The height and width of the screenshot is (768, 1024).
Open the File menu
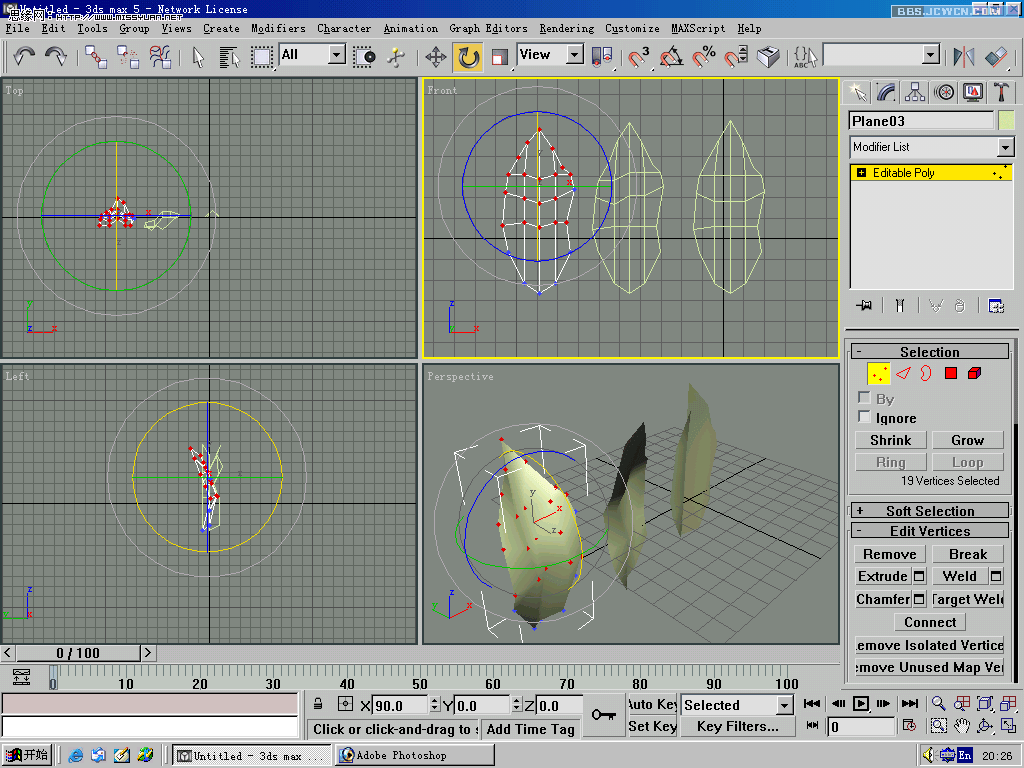(x=18, y=28)
